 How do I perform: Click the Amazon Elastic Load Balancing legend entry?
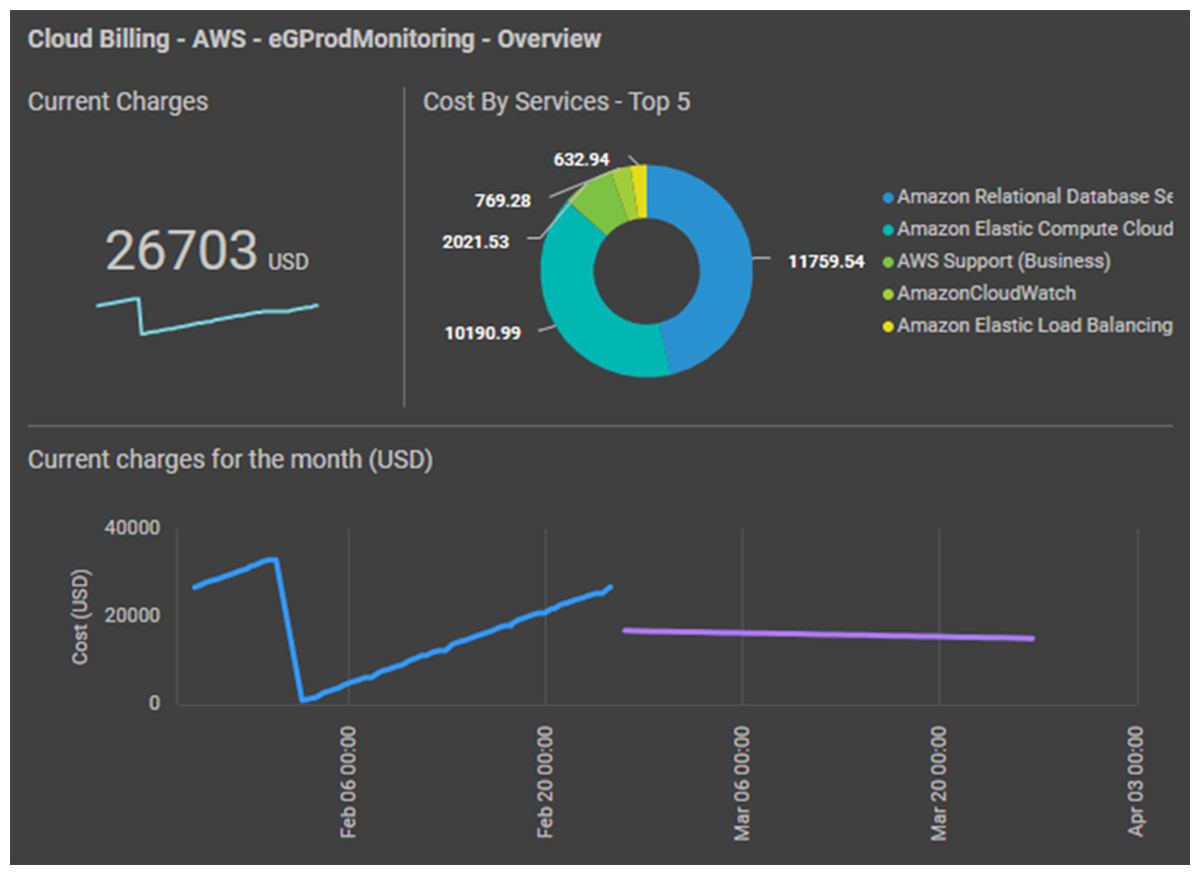point(1030,326)
